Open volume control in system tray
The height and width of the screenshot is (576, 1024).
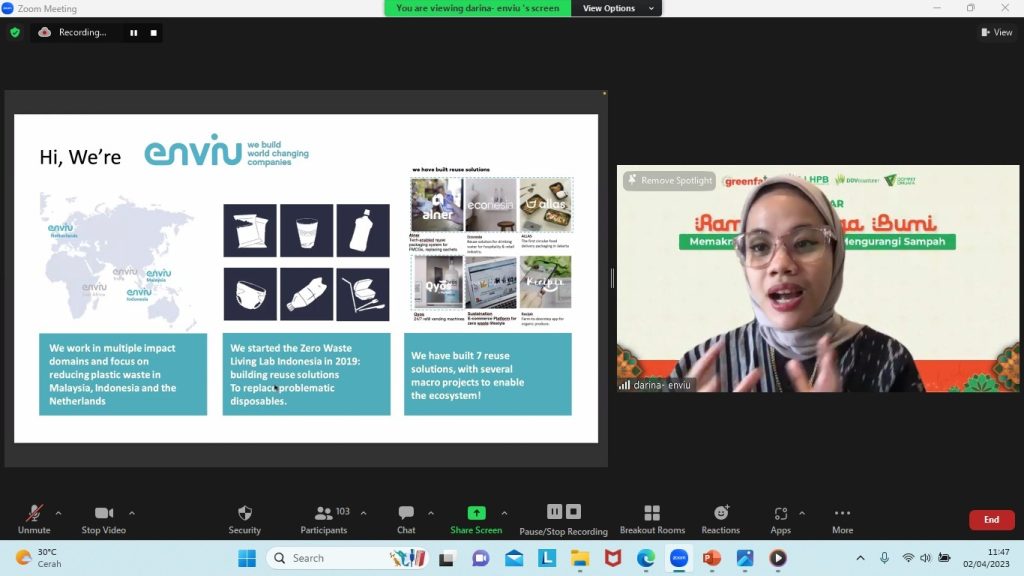pos(925,558)
